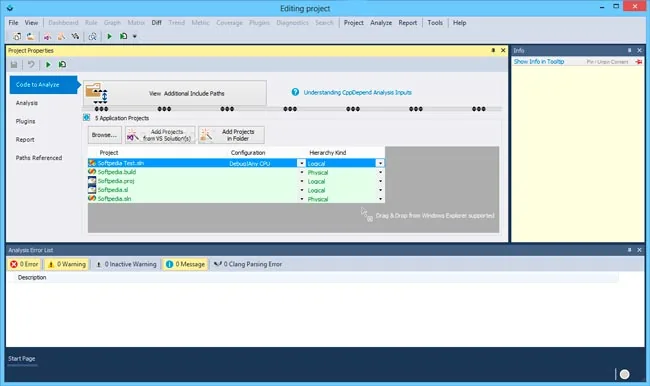Screen dimensions: 650x386
Task: Select the Softpedia.build project row
Action: [x=236, y=172]
